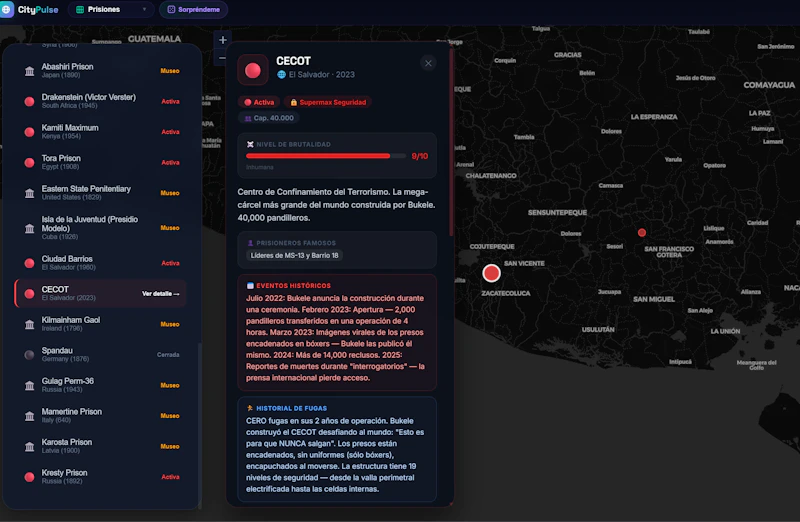
Task: Click Ver detalle link on CECOT row
Action: (x=160, y=294)
